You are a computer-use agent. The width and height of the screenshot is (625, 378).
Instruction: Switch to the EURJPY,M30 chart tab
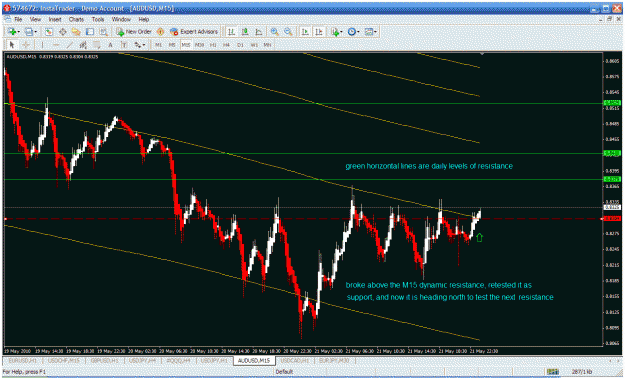[x=334, y=360]
